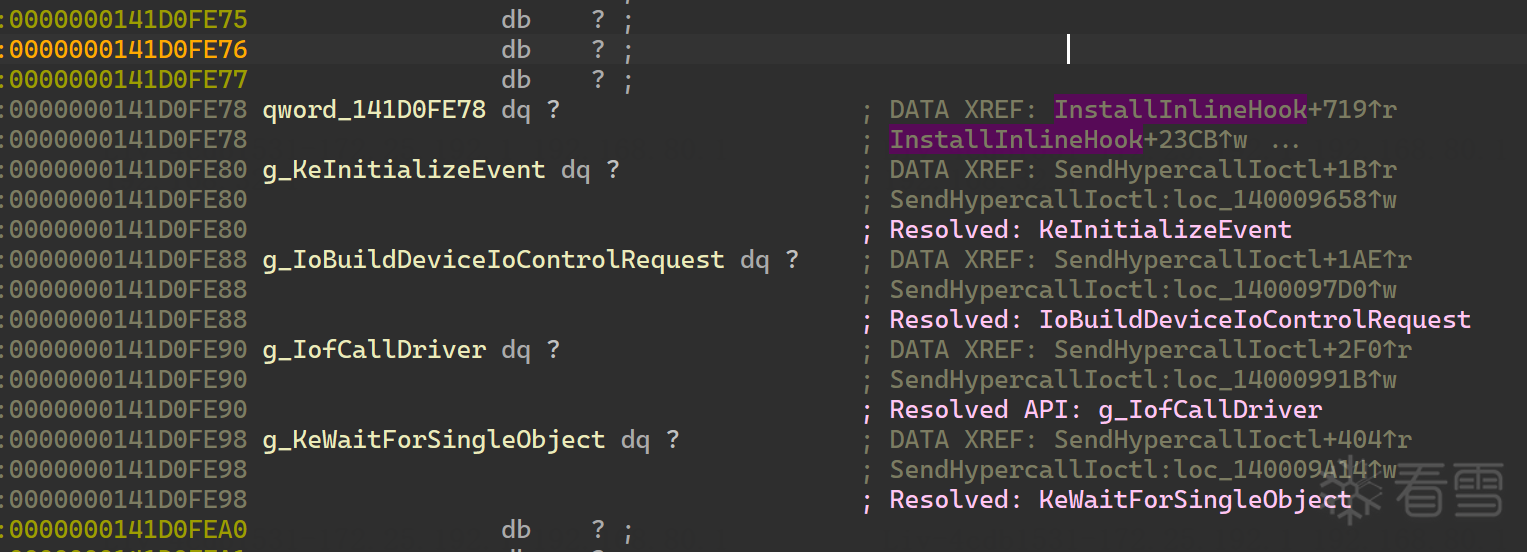The image size is (1527, 552).
Task: Click the highlighted address 0000000141D0FE76
Action: [x=128, y=50]
